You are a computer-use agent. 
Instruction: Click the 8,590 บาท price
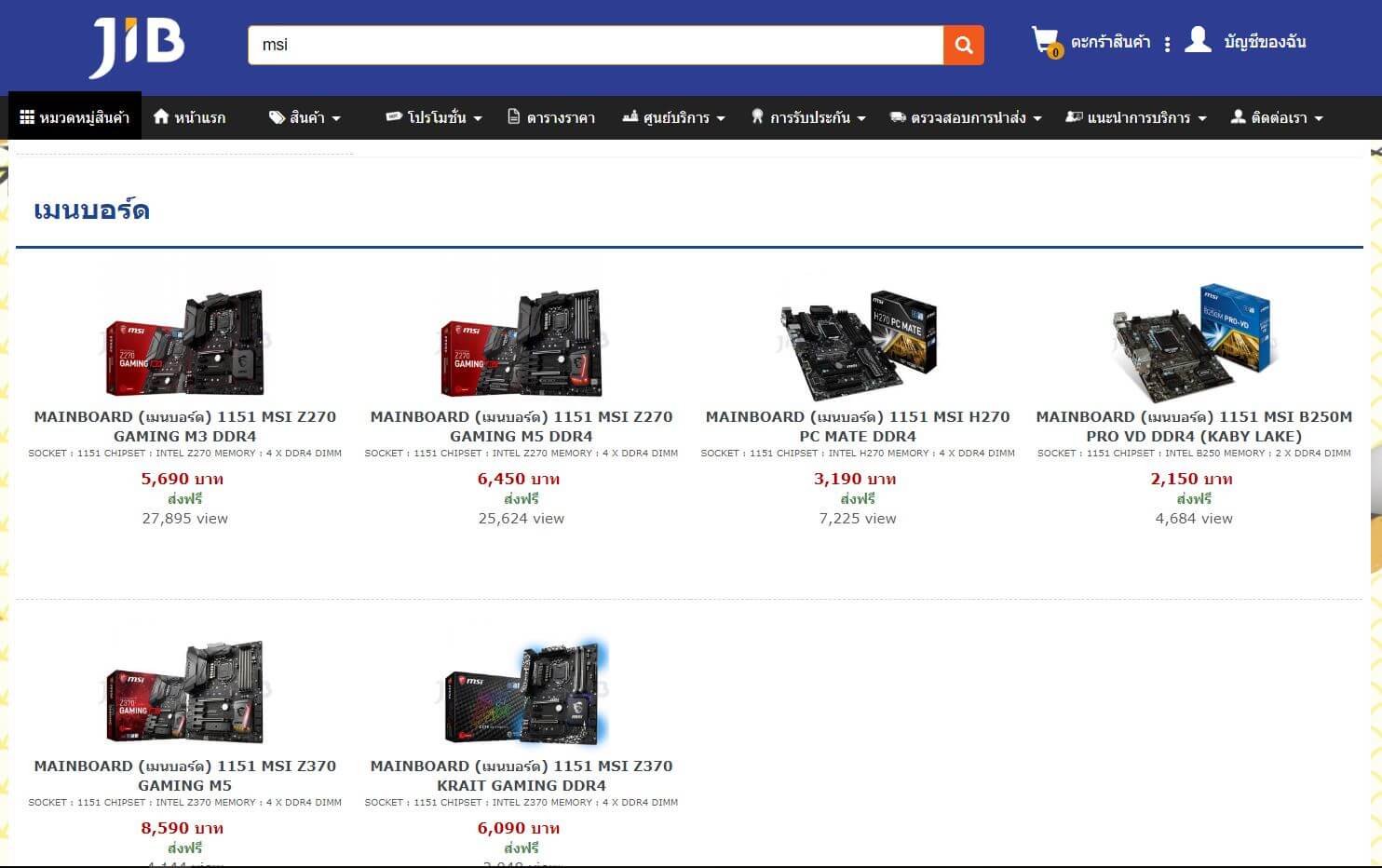(183, 828)
